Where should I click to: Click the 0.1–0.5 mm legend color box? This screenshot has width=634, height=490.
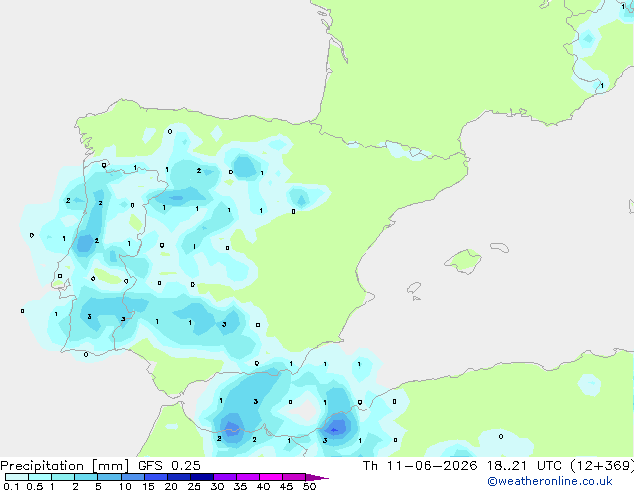(17, 477)
